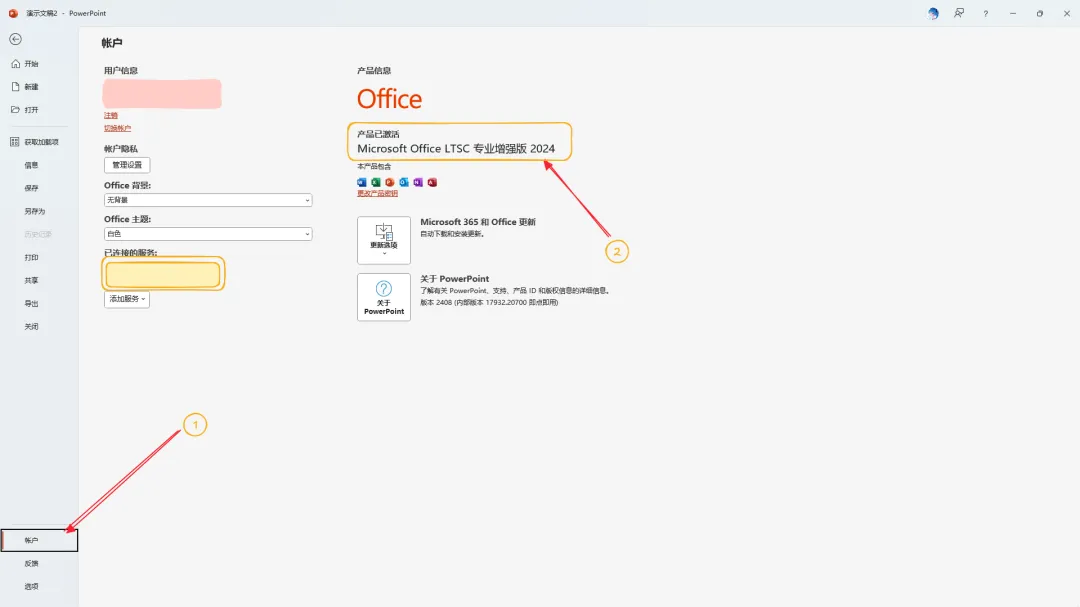The width and height of the screenshot is (1080, 607).
Task: Click the 关于 PowerPoint button
Action: (x=384, y=297)
